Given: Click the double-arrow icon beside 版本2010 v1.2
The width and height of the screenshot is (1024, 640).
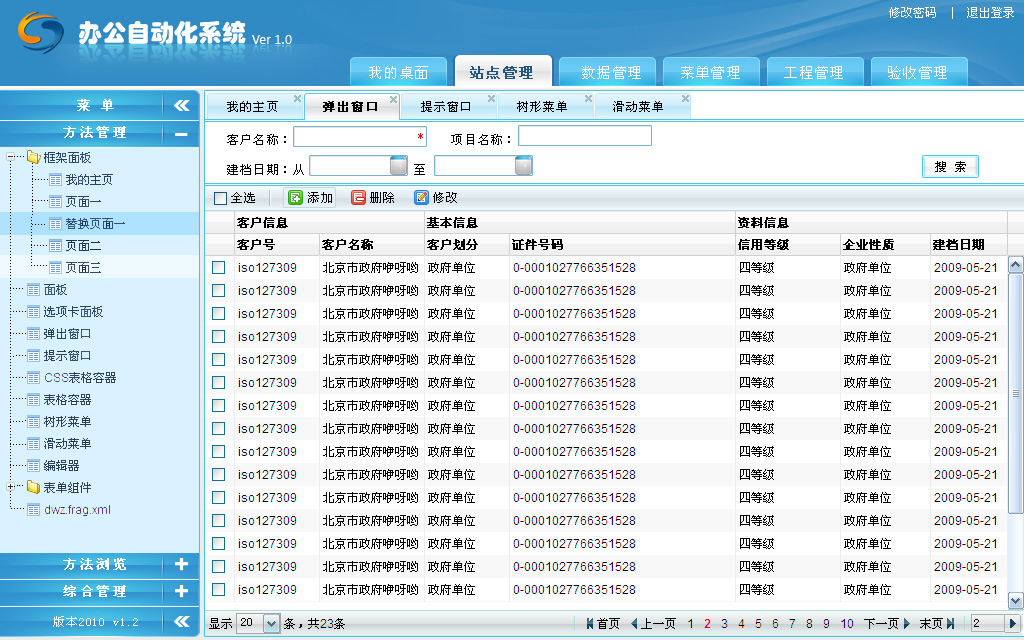Looking at the screenshot, I should click(182, 621).
